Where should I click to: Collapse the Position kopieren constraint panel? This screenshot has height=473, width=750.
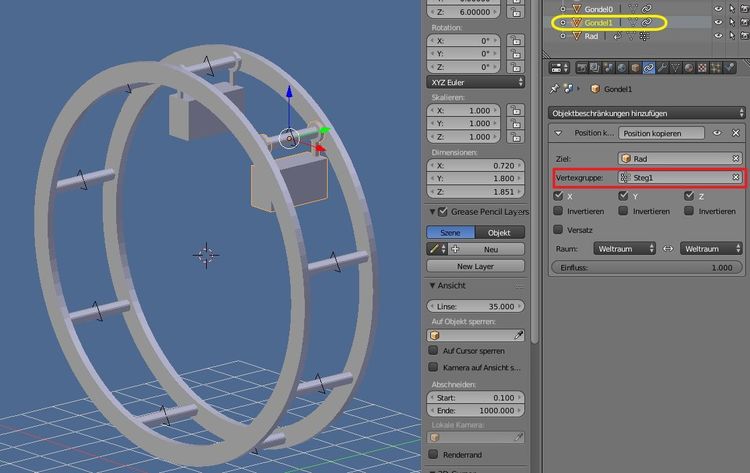tap(558, 133)
